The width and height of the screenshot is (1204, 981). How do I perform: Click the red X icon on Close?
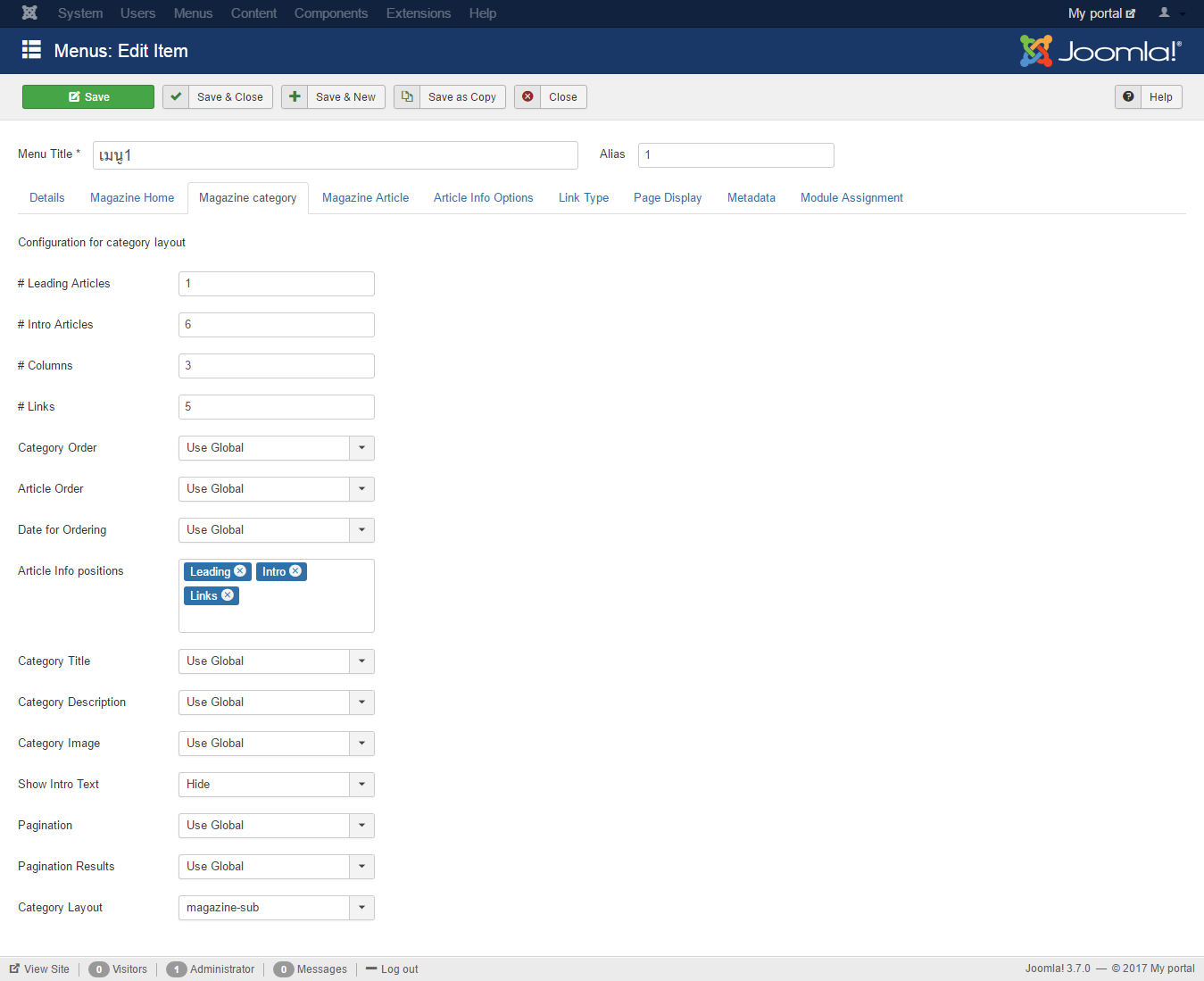tap(527, 97)
